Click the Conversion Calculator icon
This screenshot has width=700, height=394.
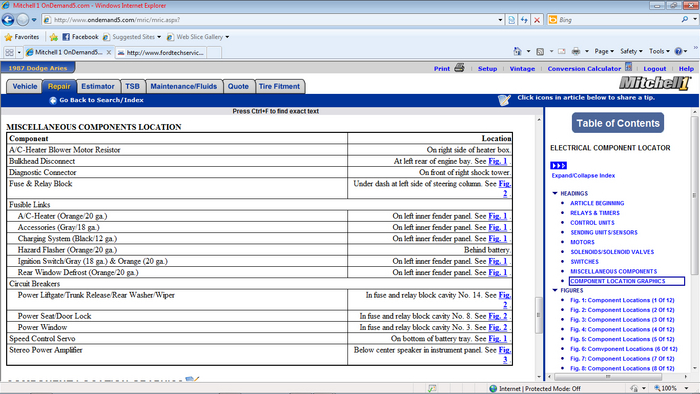click(629, 67)
